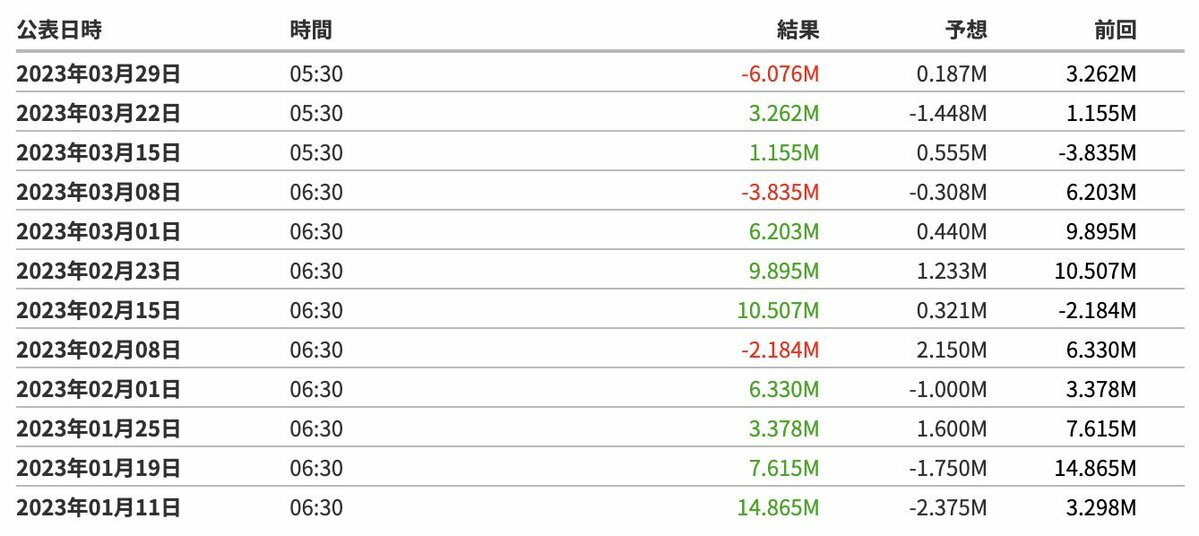The image size is (1199, 536).
Task: Click the -1.448M forecast value
Action: pos(947,113)
